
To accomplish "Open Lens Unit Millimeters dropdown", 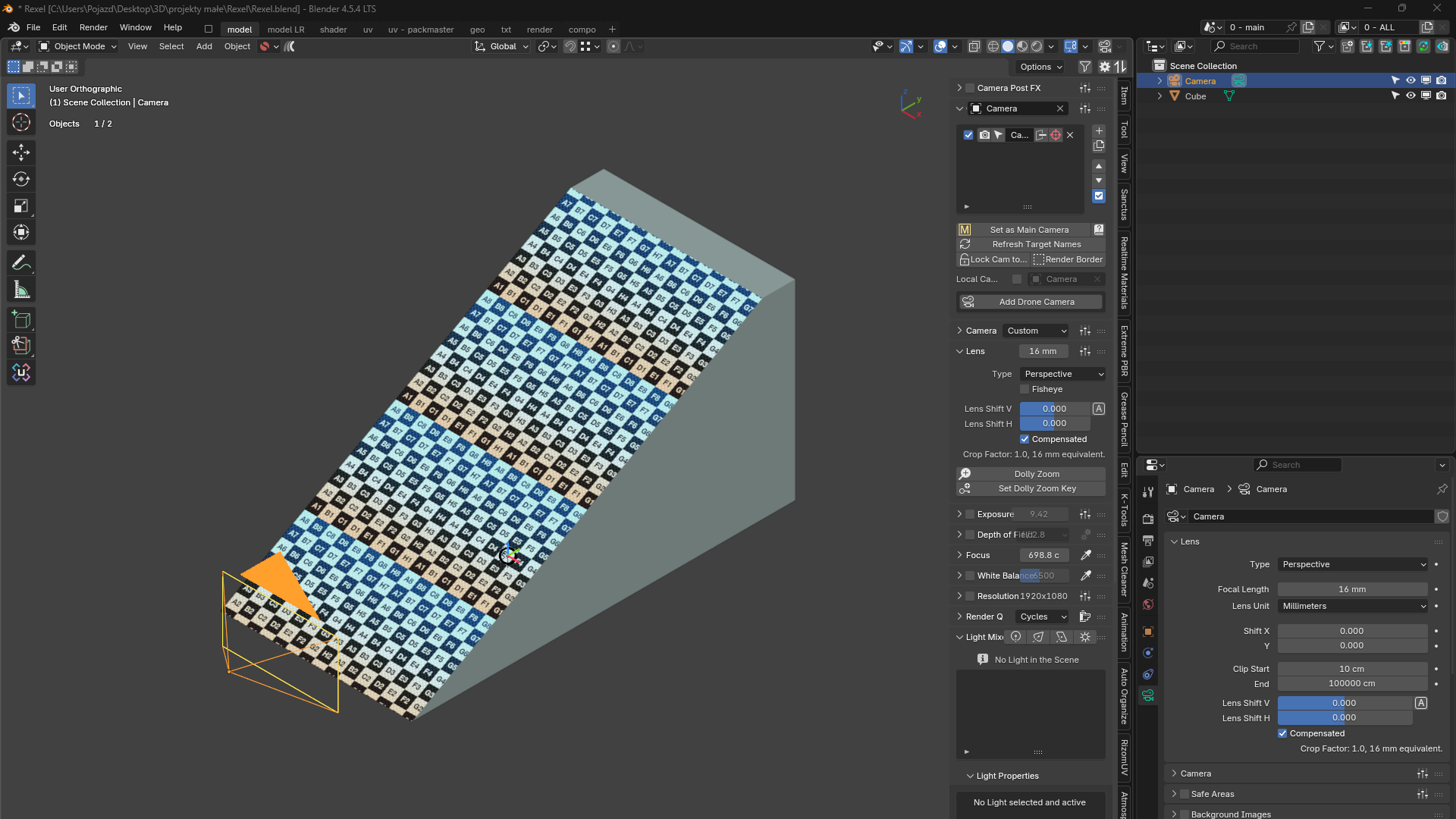I will point(1353,606).
